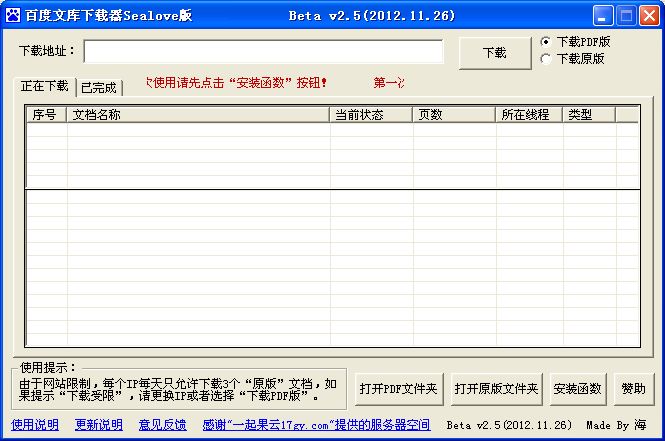
Task: Click the 序号 column header
Action: tap(46, 115)
